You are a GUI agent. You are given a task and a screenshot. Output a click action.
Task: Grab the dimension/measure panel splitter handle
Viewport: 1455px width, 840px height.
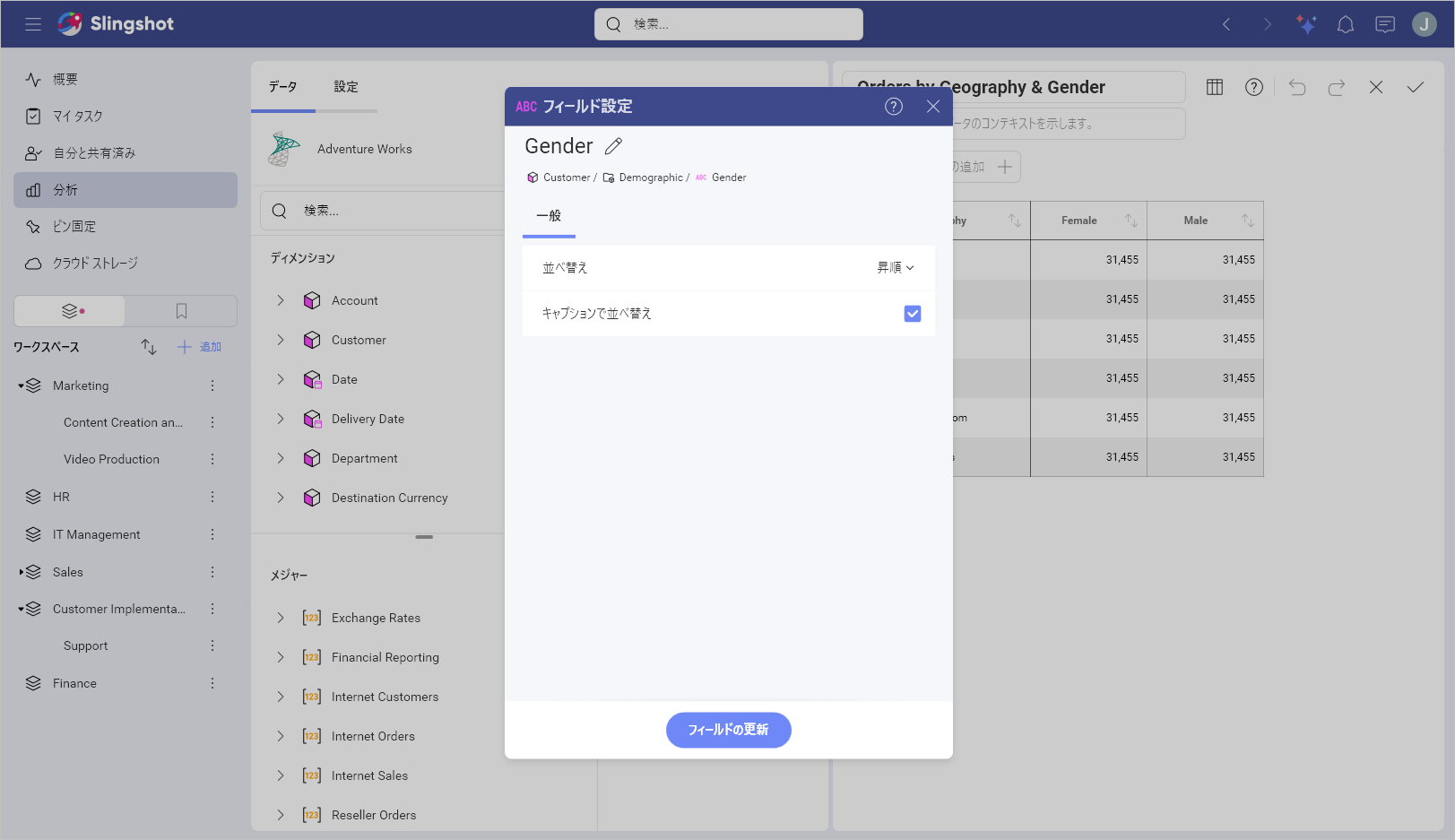(x=424, y=537)
